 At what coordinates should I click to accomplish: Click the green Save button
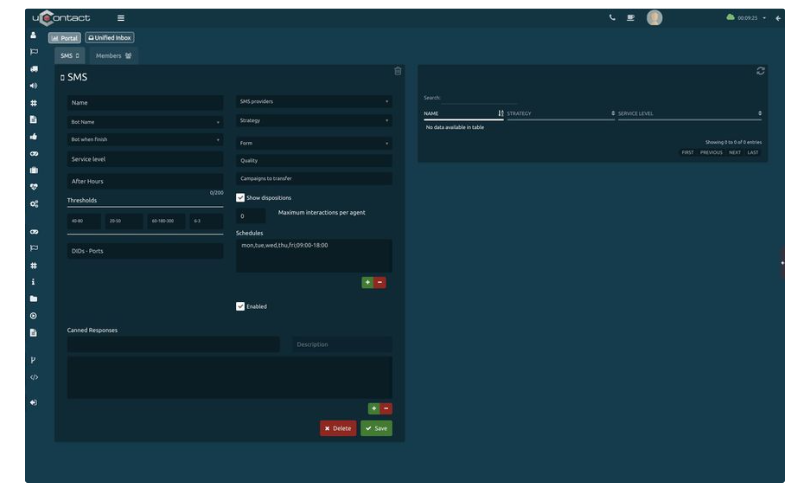[376, 428]
